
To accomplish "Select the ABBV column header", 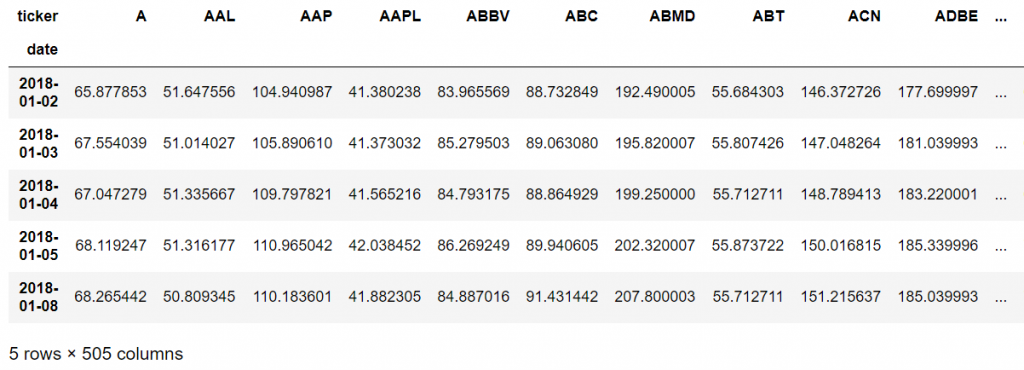I will pos(488,17).
